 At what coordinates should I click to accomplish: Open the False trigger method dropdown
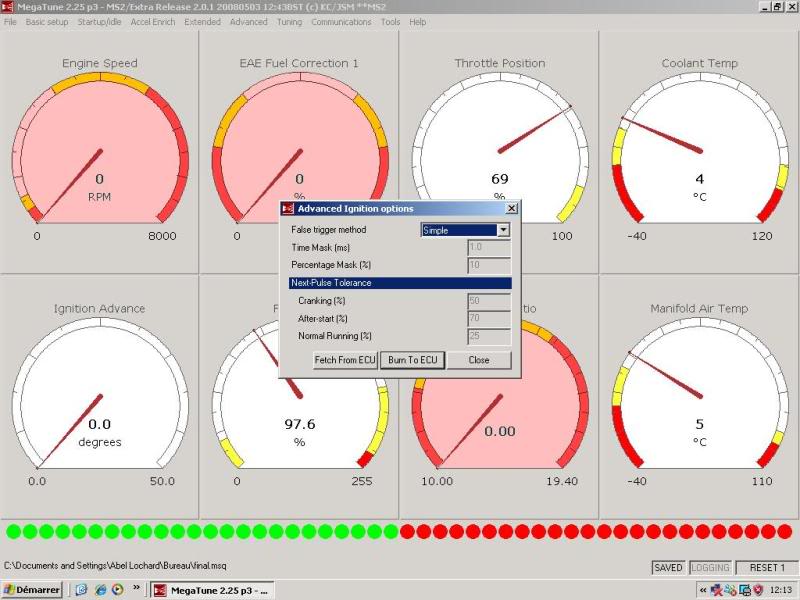502,230
